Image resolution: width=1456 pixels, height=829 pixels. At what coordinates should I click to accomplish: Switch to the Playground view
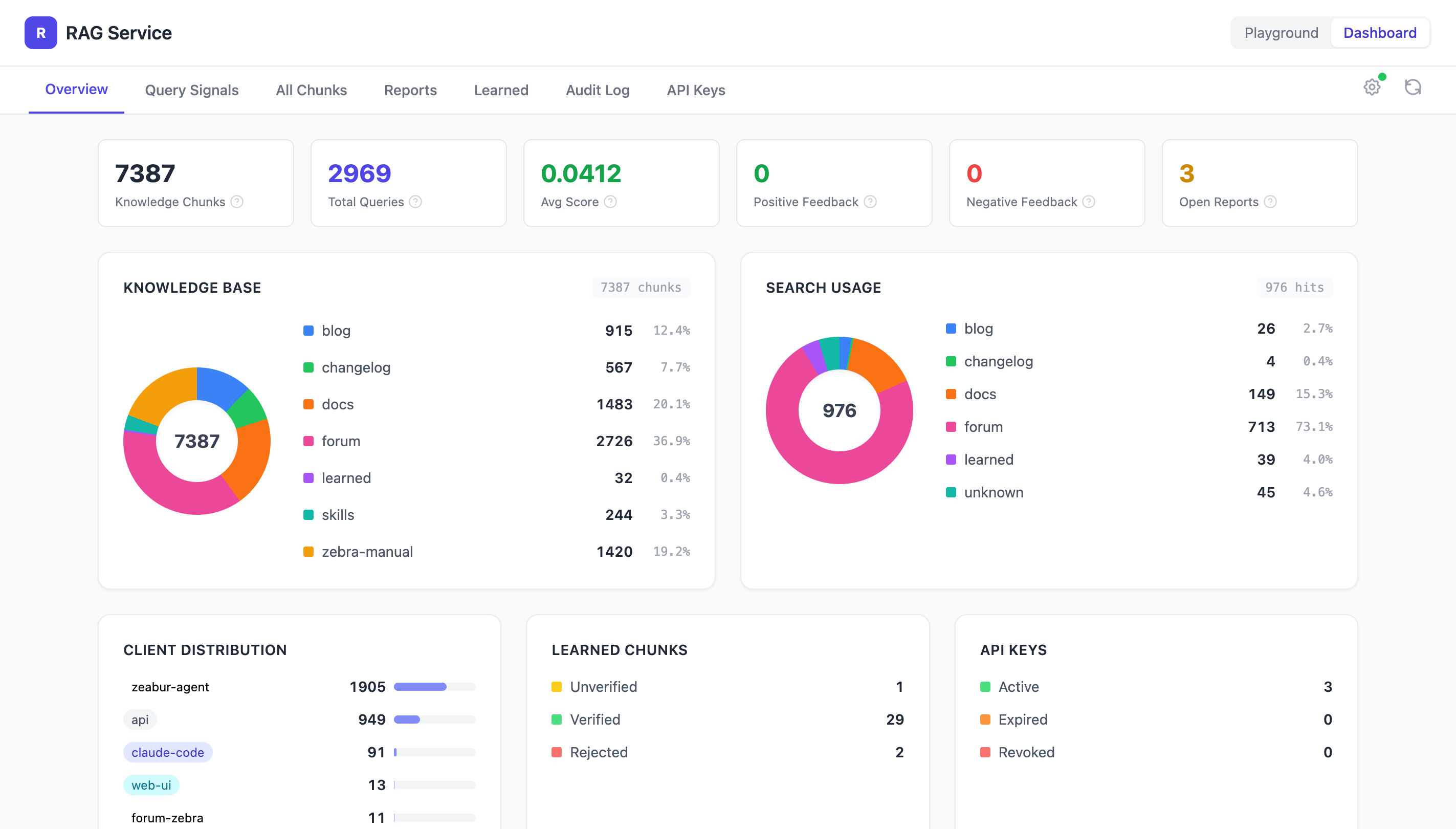coord(1281,32)
